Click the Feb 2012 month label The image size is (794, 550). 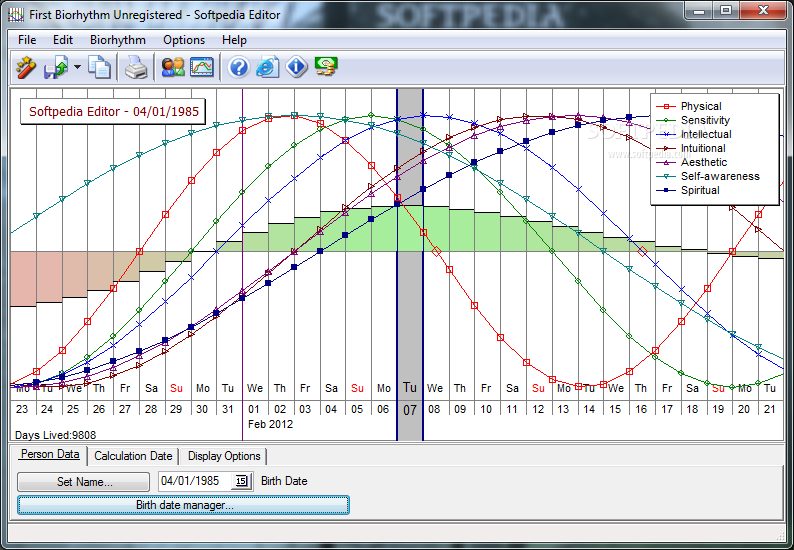click(270, 424)
